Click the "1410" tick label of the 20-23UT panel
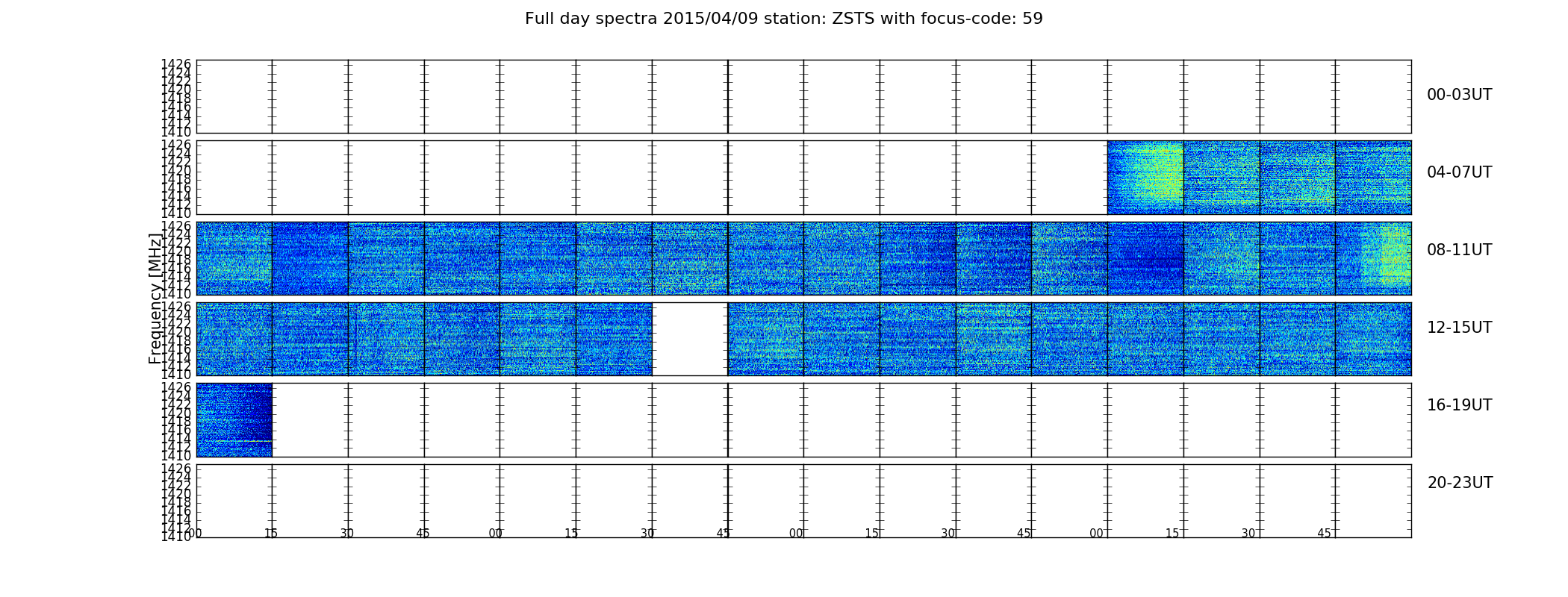 coord(176,537)
